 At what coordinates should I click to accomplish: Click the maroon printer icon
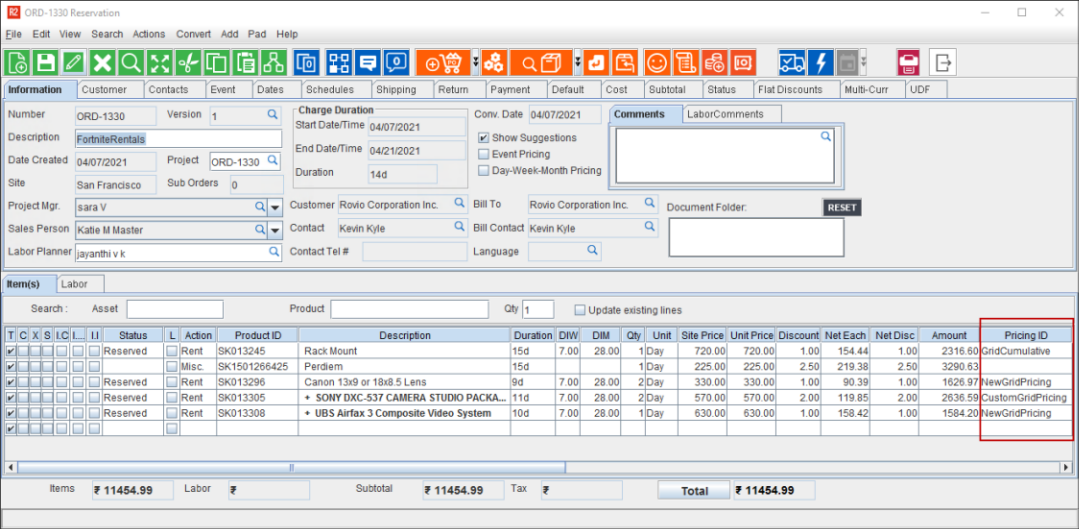[908, 62]
